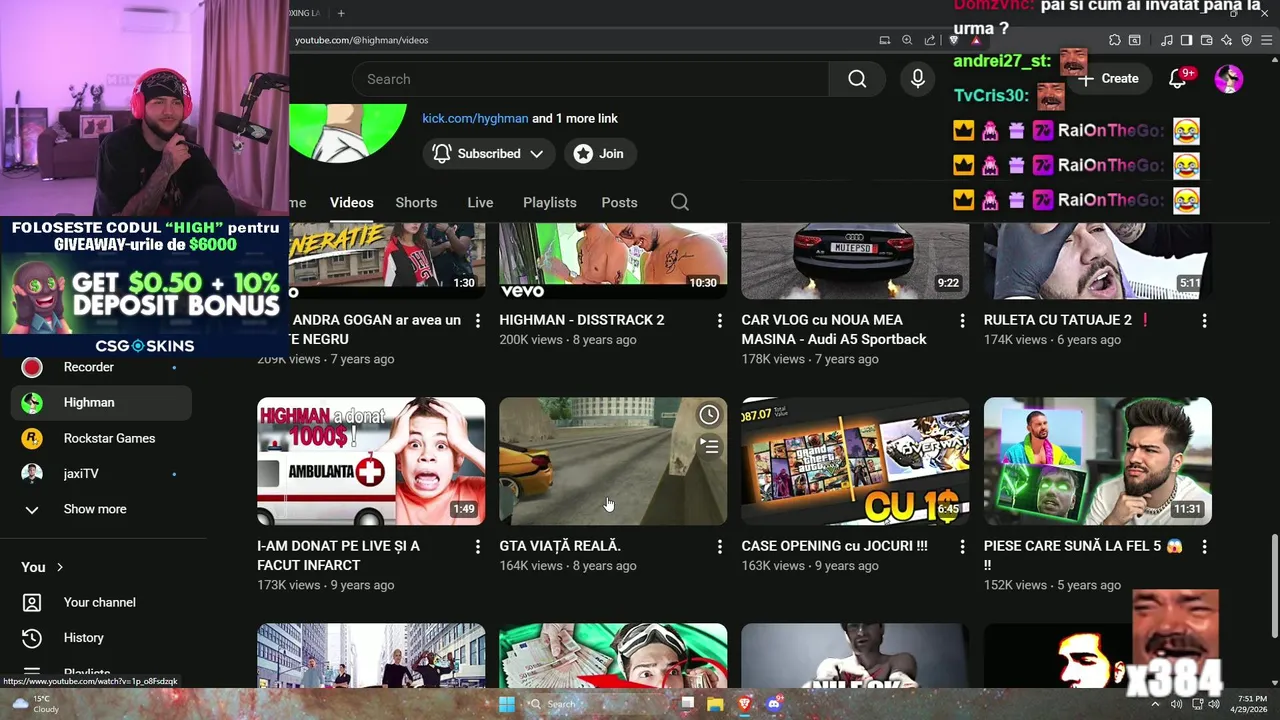1280x720 pixels.
Task: Add GTA VIAȚĂ REALĂ to queue
Action: 709,446
